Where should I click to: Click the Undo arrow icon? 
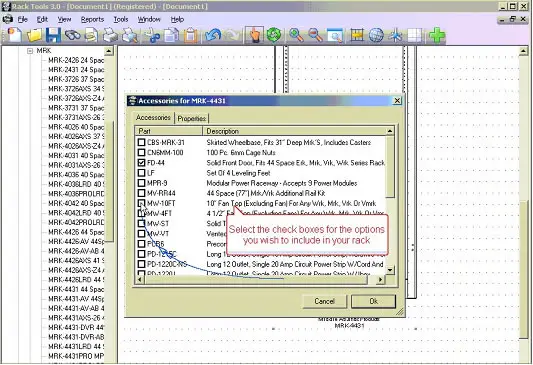coord(213,35)
